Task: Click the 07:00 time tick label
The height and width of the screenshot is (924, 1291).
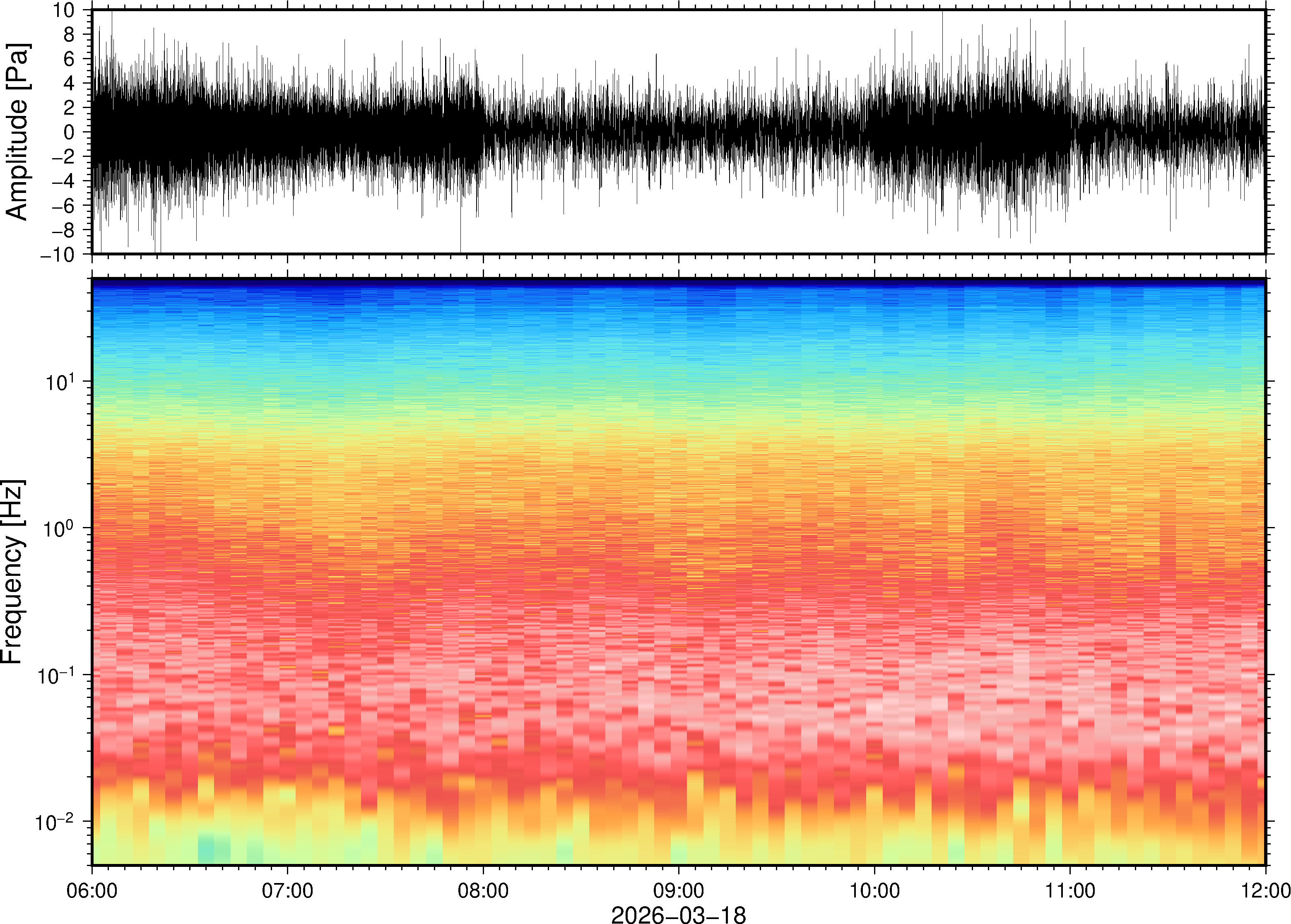Action: pos(287,890)
